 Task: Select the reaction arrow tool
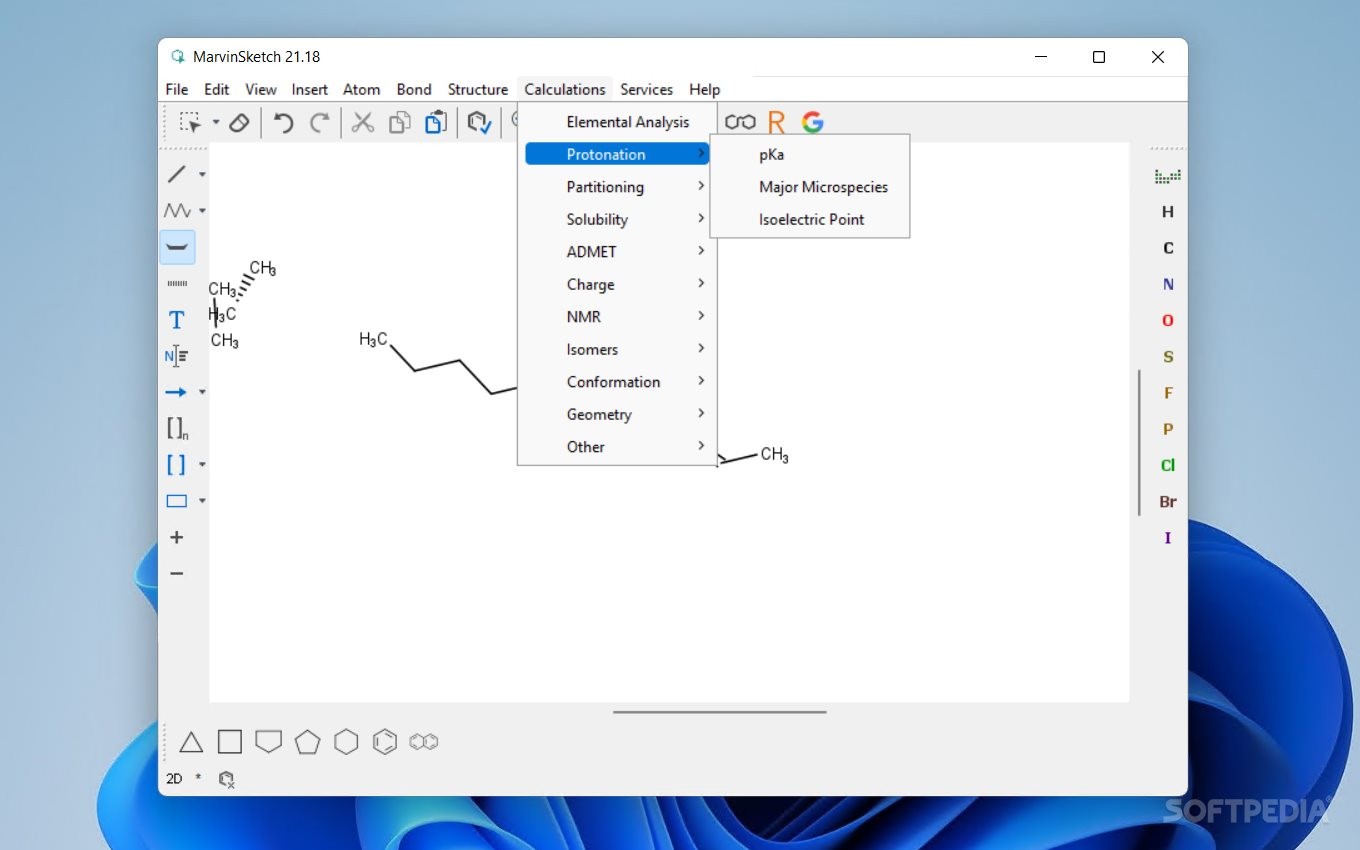click(177, 392)
